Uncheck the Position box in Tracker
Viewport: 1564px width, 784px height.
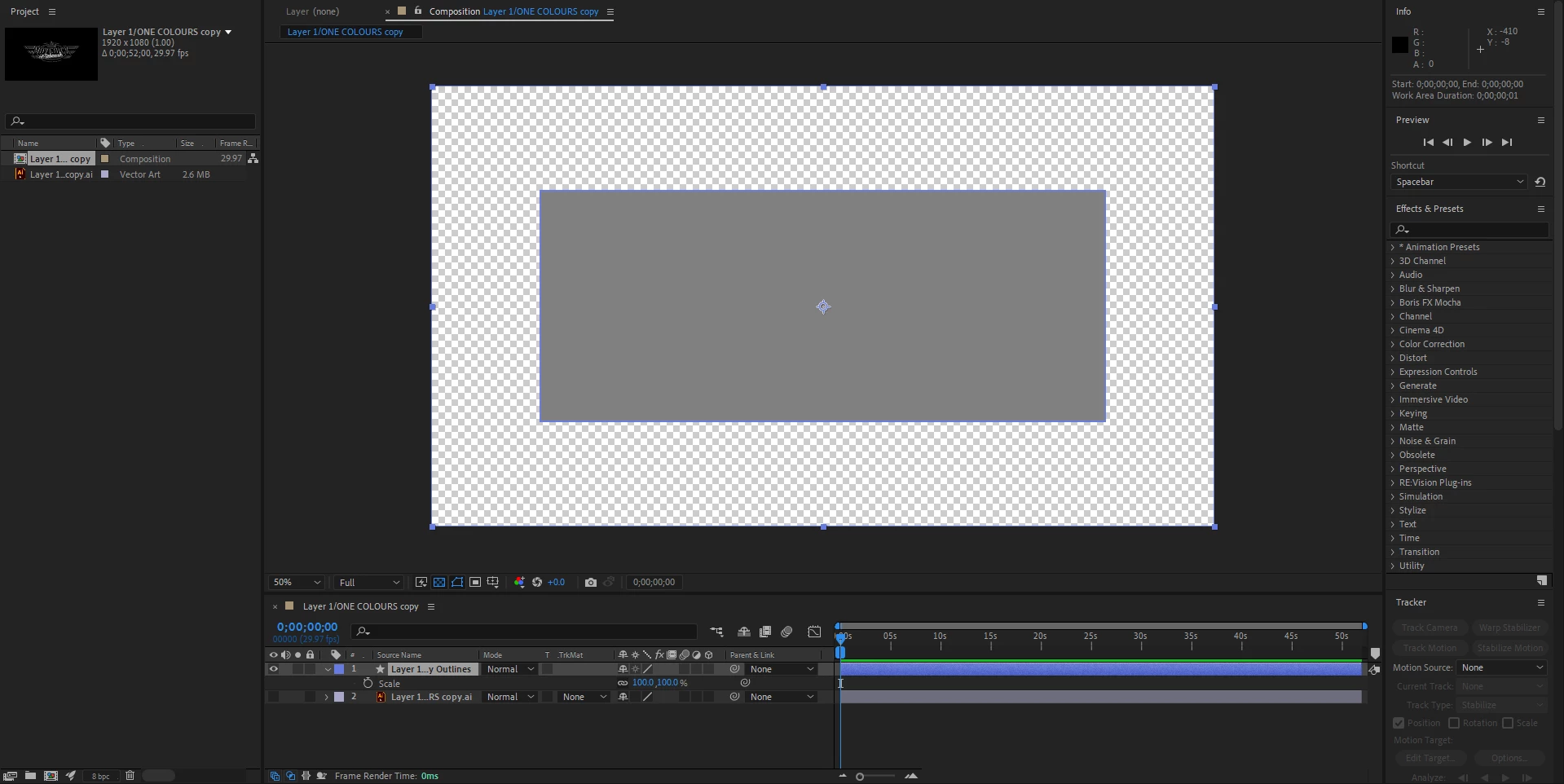1399,723
